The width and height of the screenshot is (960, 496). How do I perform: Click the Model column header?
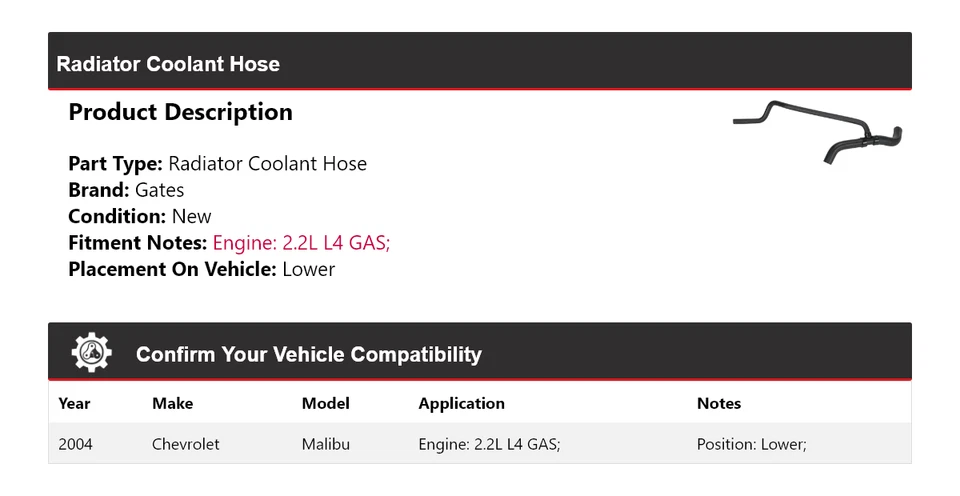point(325,404)
